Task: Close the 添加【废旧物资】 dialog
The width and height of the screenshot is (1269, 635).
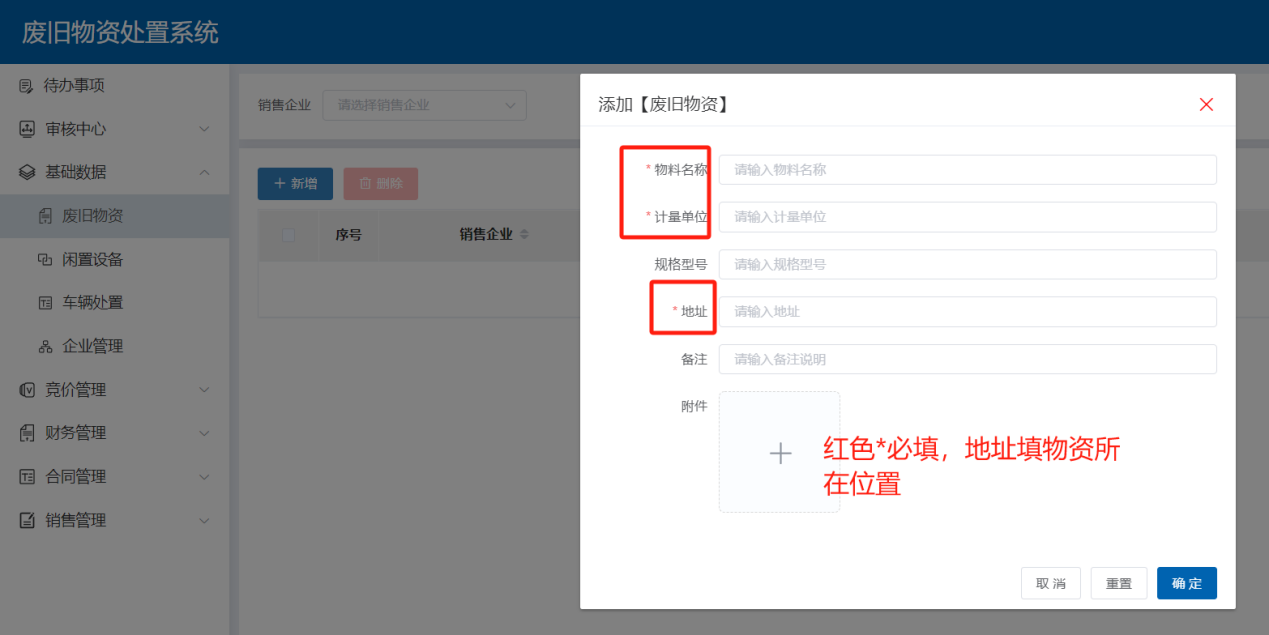Action: (1206, 105)
